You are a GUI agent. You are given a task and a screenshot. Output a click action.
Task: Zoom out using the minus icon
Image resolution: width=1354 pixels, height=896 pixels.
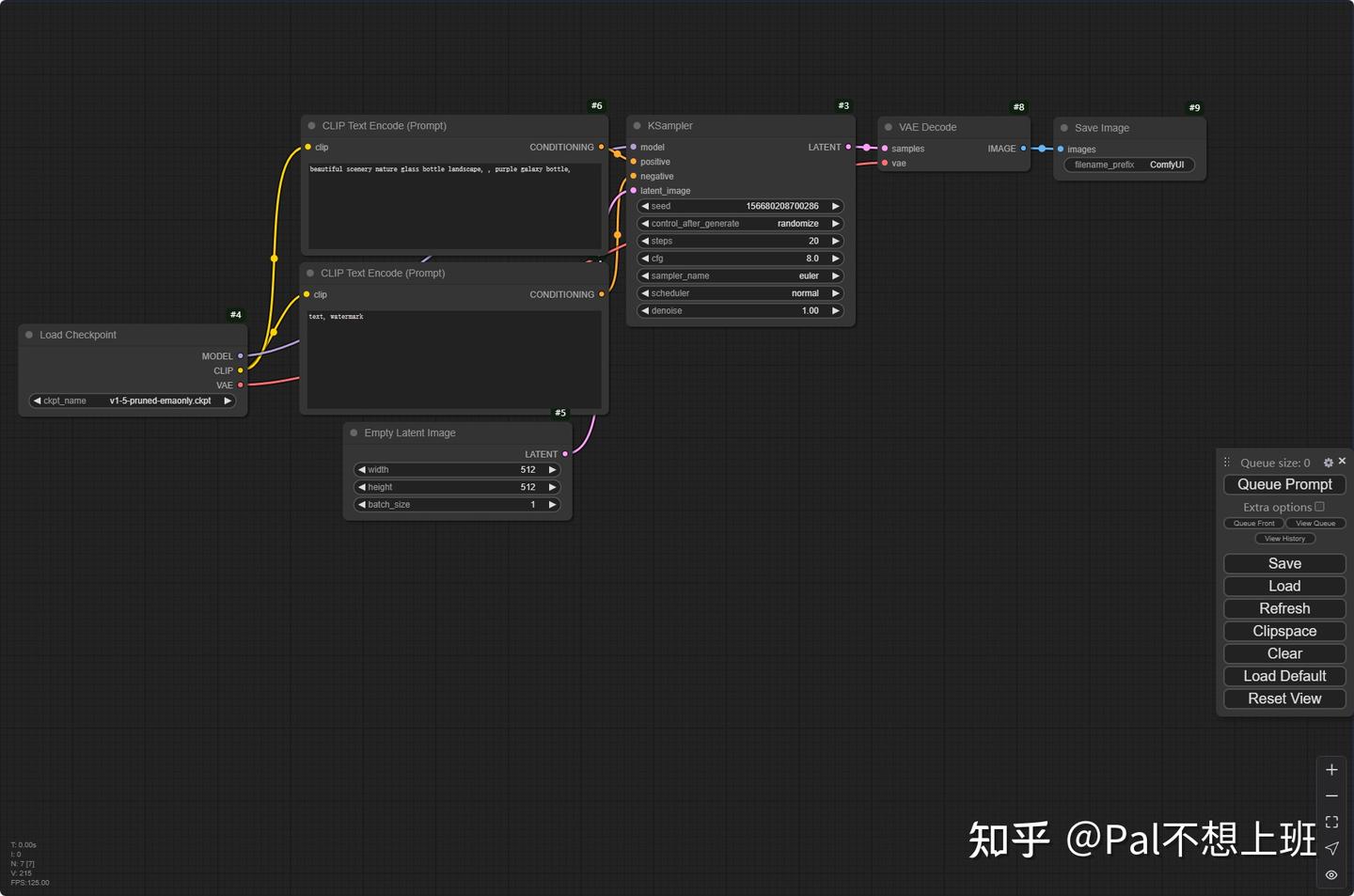[1331, 794]
